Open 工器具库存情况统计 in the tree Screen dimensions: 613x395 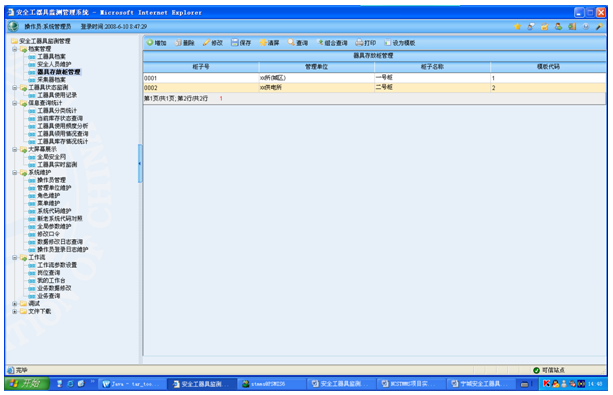pyautogui.click(x=63, y=142)
